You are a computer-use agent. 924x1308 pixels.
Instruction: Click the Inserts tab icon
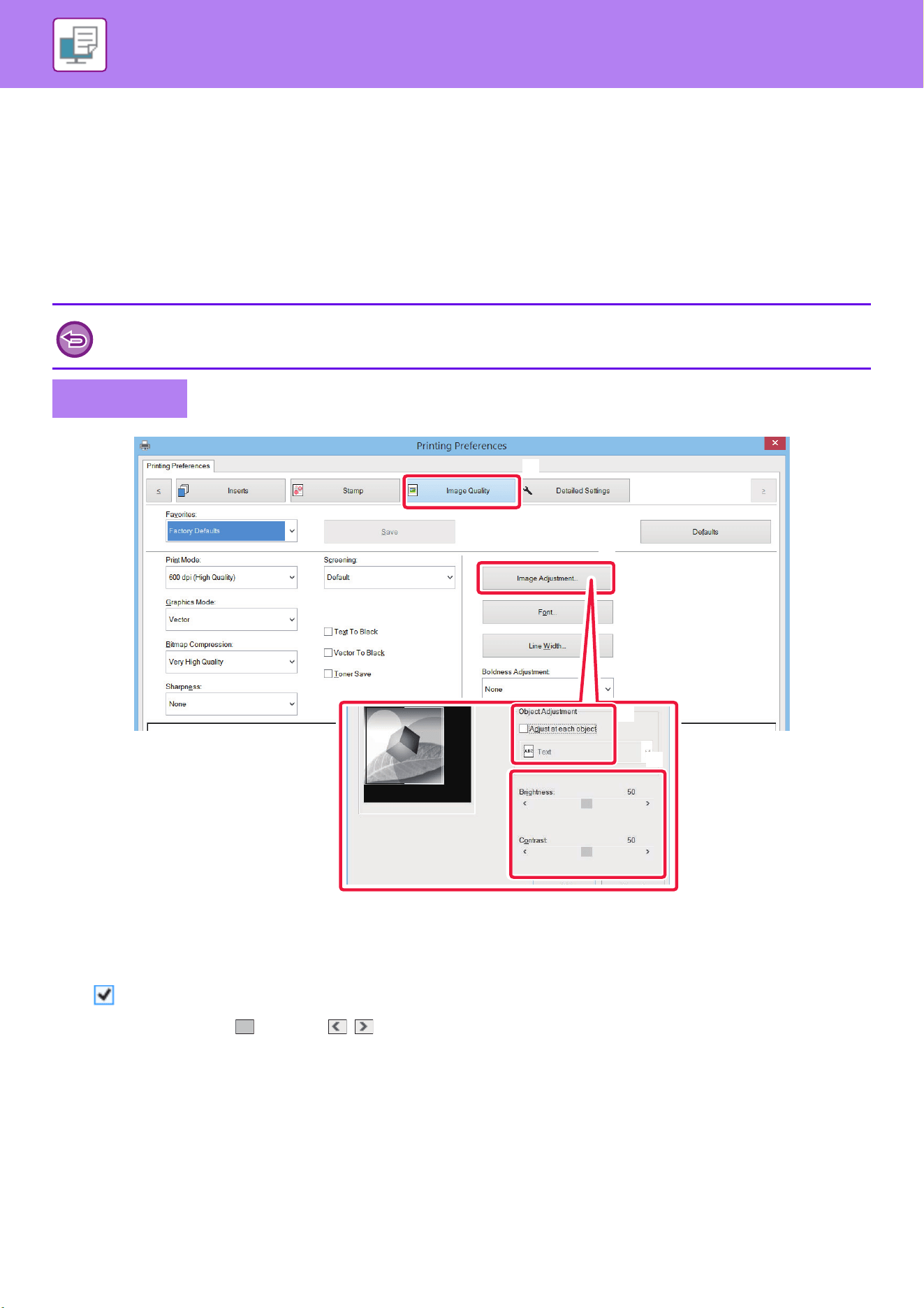(183, 490)
